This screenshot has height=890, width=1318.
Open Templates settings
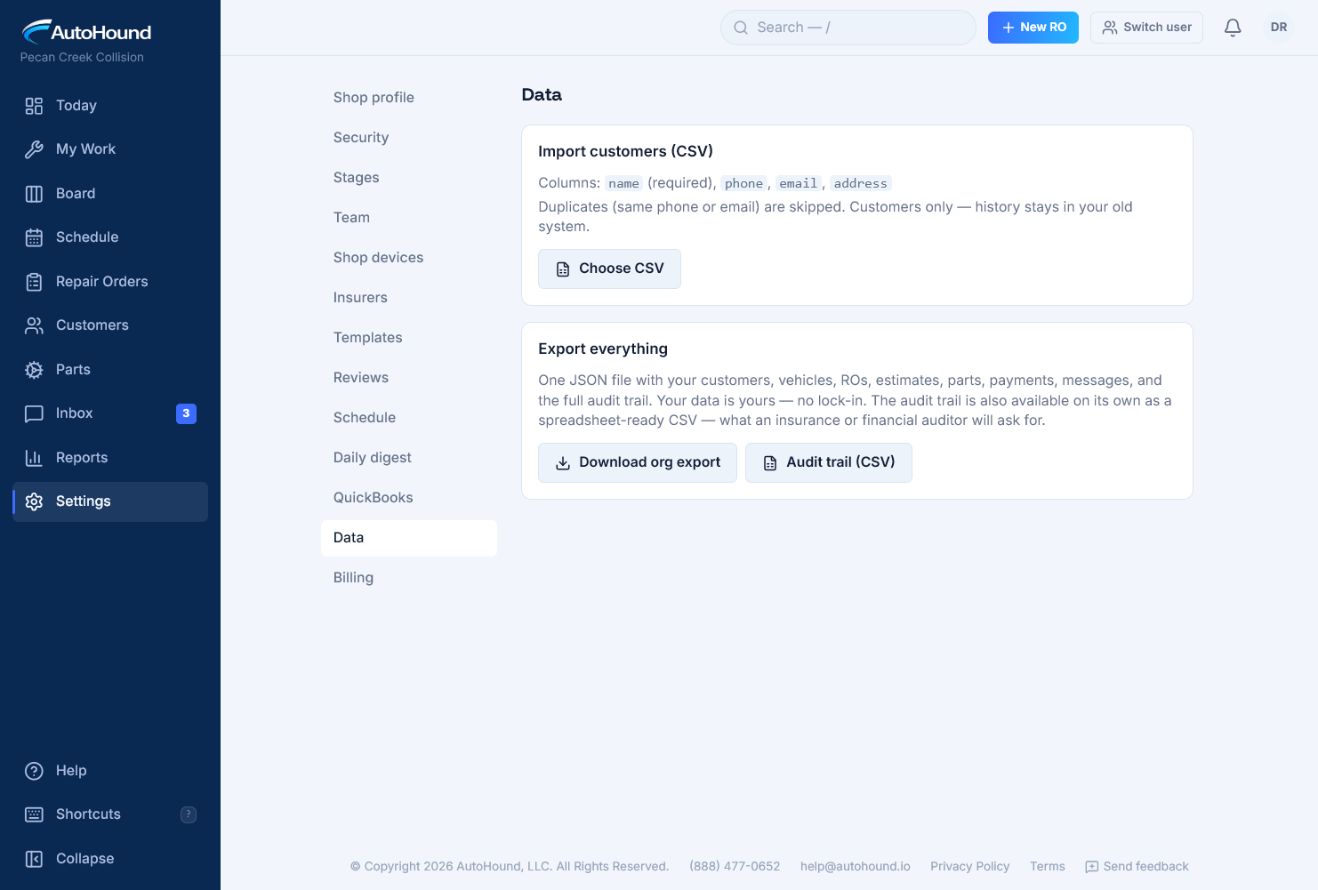tap(408, 338)
